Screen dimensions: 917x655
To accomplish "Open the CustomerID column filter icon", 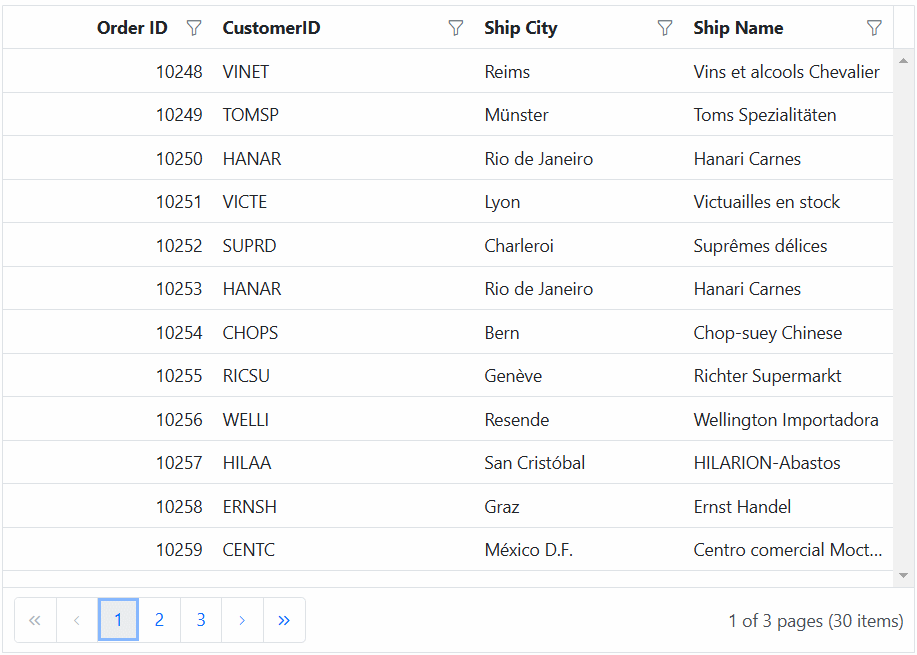I will (456, 28).
